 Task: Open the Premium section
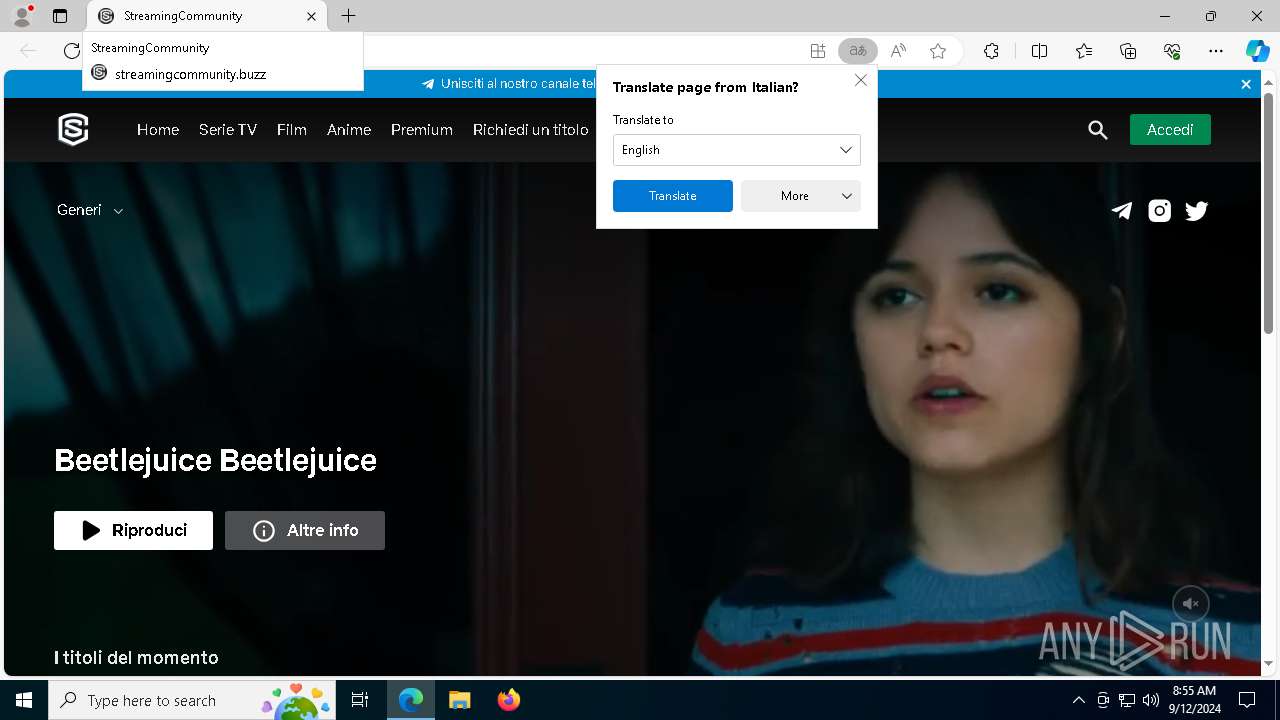click(422, 130)
